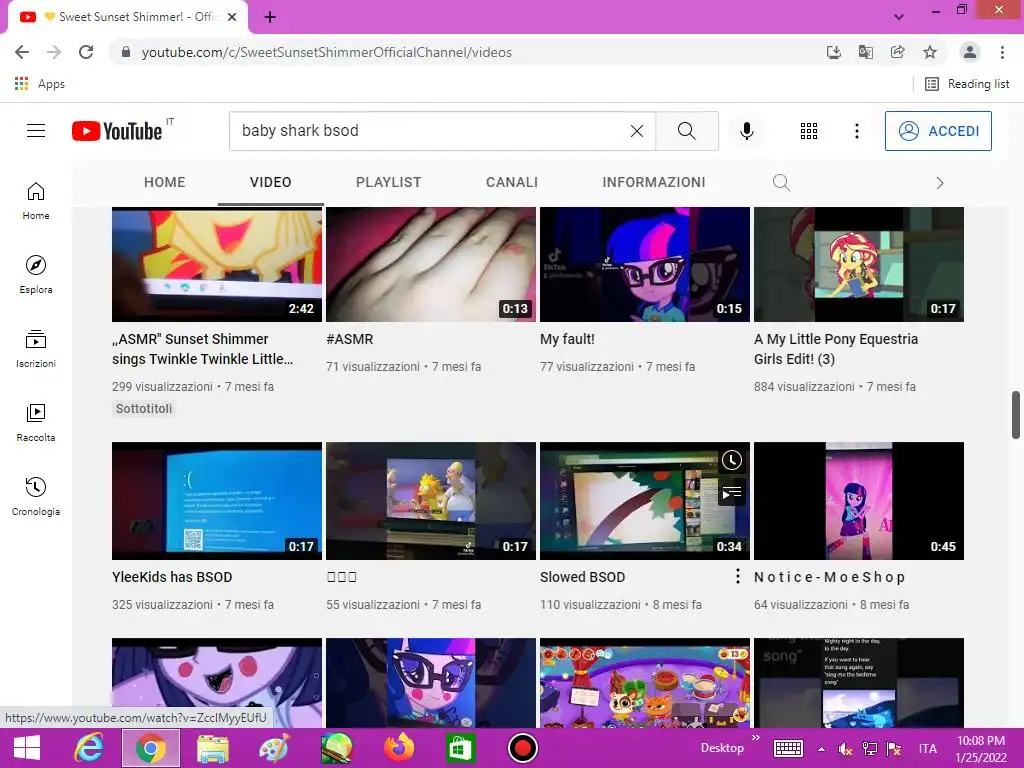The width and height of the screenshot is (1024, 768).
Task: Select the VIDEO channel tab
Action: (x=270, y=182)
